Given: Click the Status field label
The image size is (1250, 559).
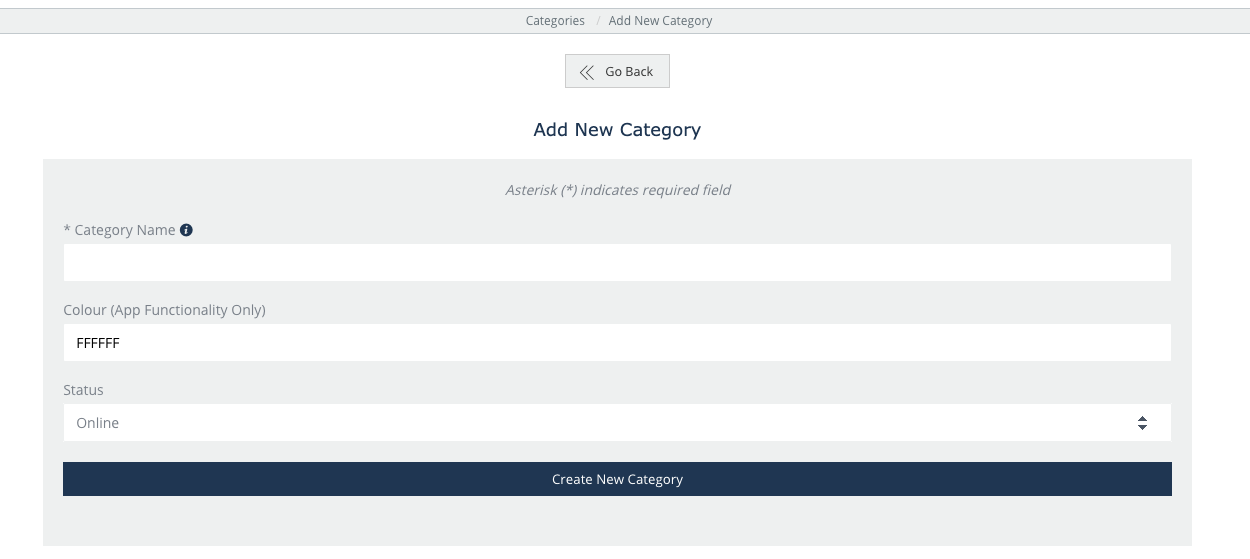Looking at the screenshot, I should (x=83, y=390).
